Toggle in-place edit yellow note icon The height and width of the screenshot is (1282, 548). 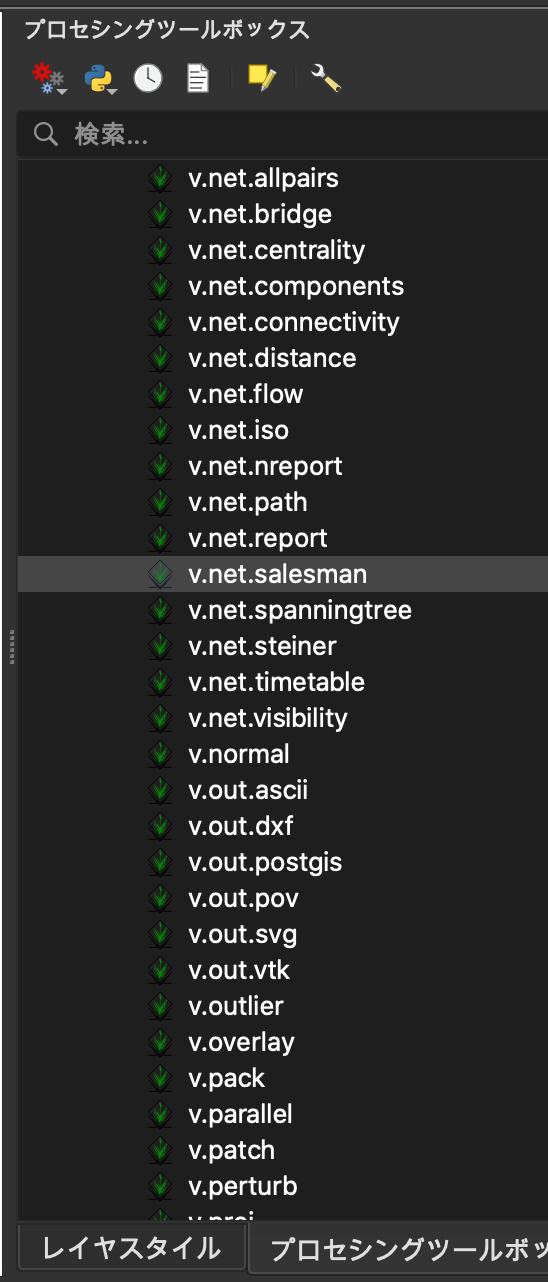click(262, 78)
